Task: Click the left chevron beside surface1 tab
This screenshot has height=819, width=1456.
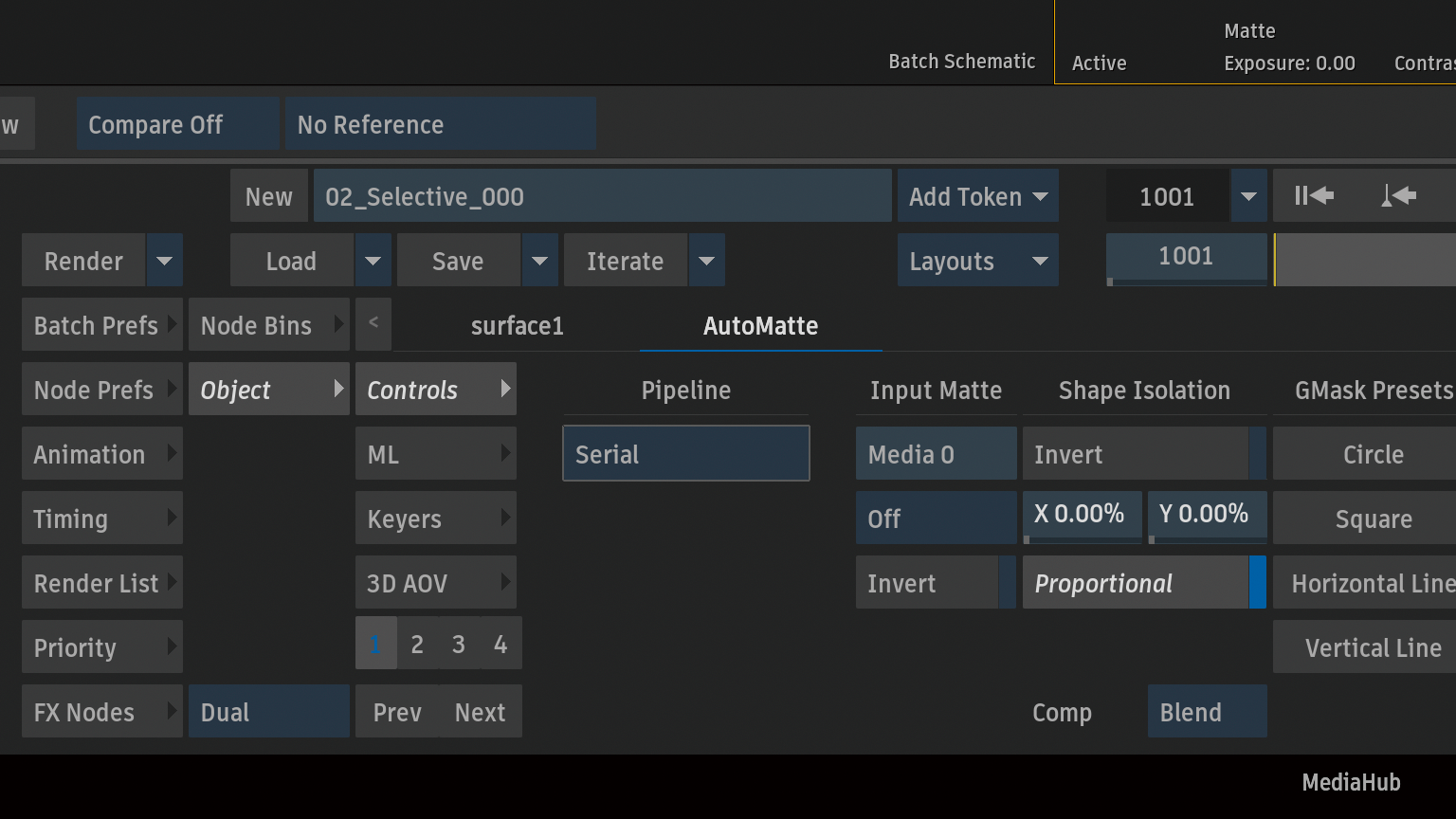Action: [x=373, y=323]
